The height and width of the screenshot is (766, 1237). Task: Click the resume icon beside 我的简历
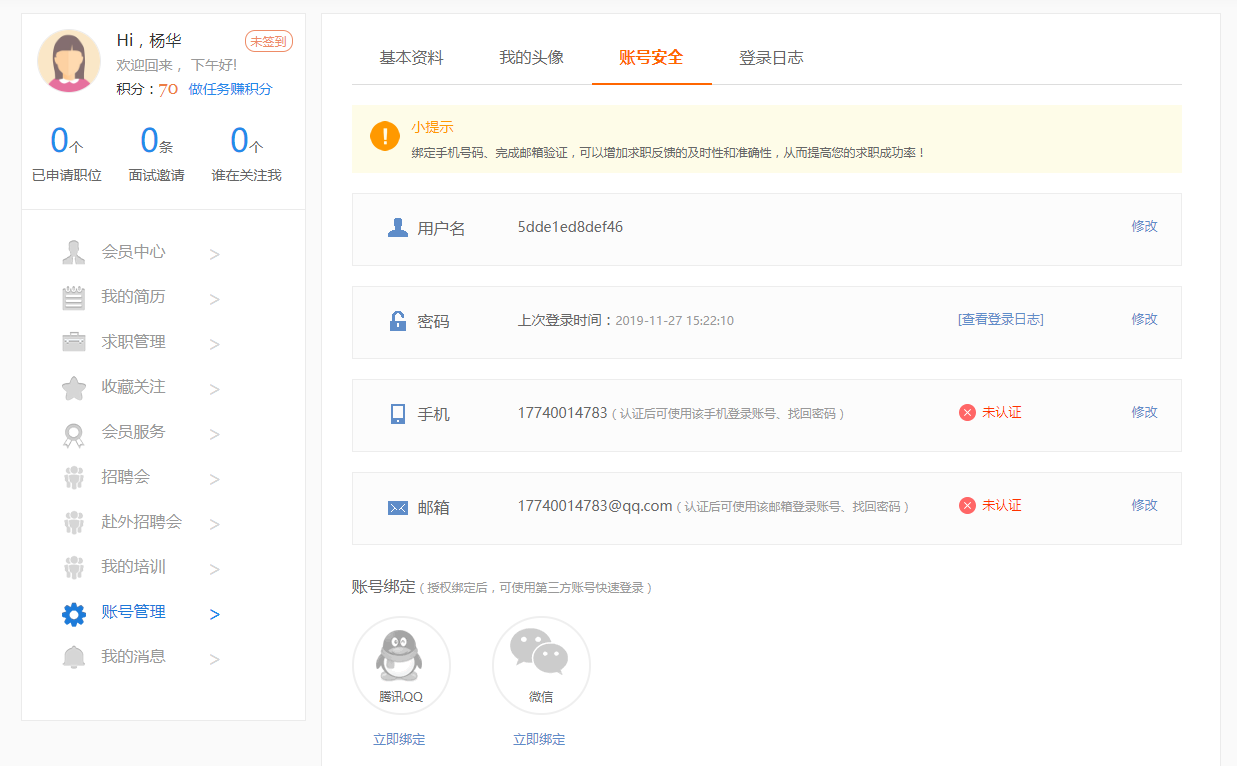[x=74, y=298]
